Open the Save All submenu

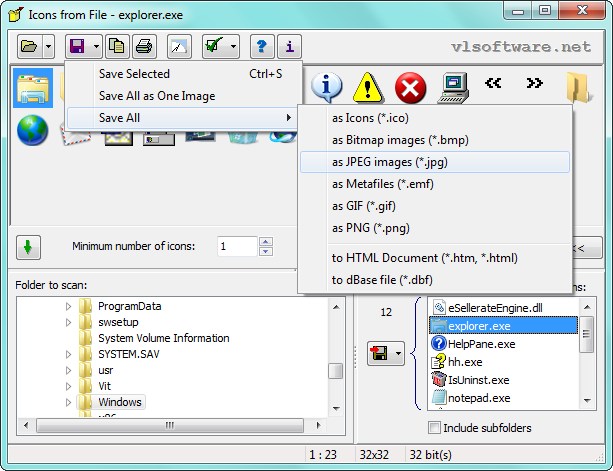click(x=183, y=118)
